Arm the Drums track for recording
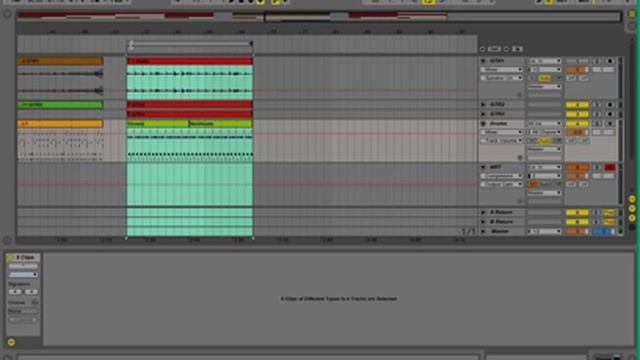The image size is (640, 360). [610, 123]
